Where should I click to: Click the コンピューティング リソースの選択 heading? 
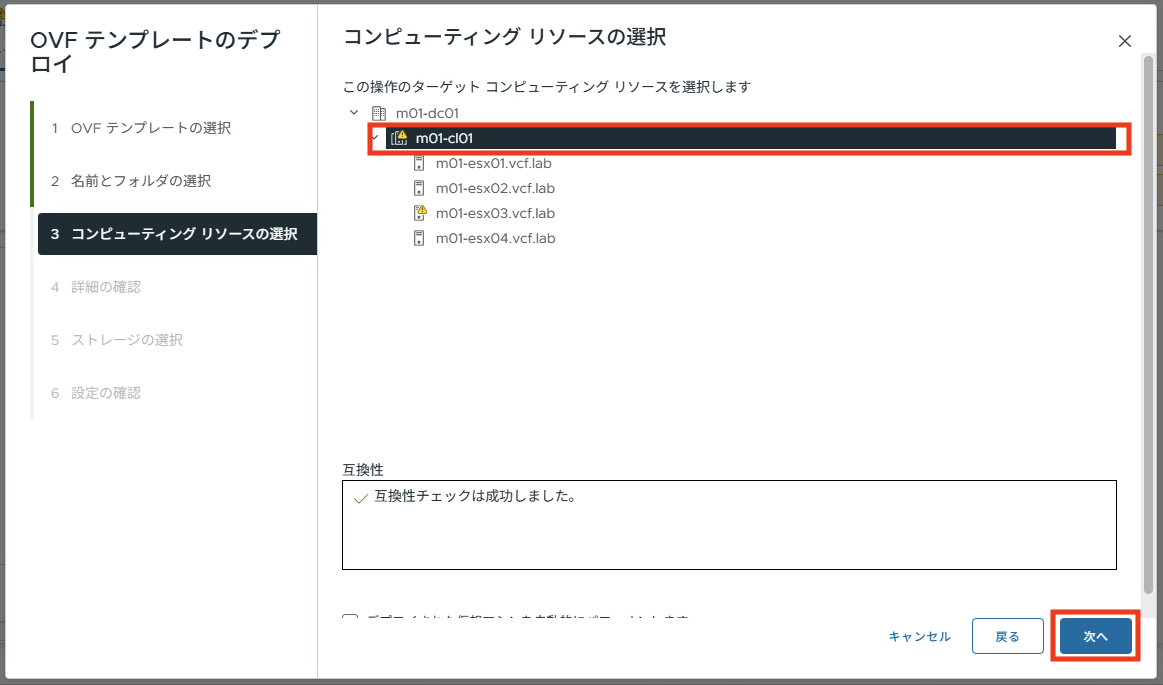pyautogui.click(x=504, y=36)
